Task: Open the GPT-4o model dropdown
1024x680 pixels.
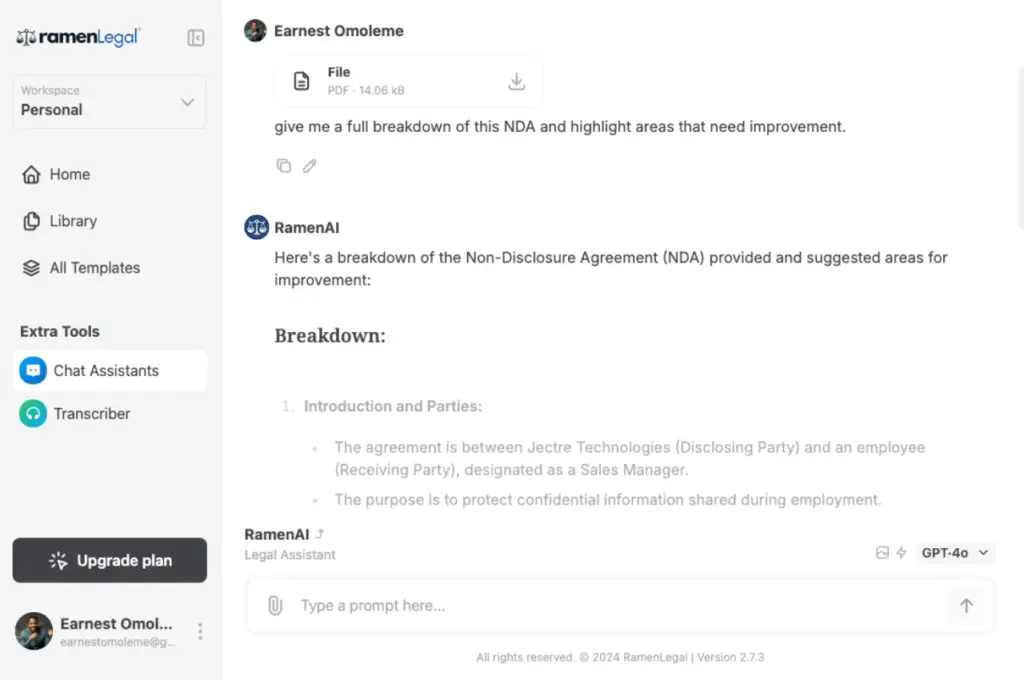Action: click(954, 552)
